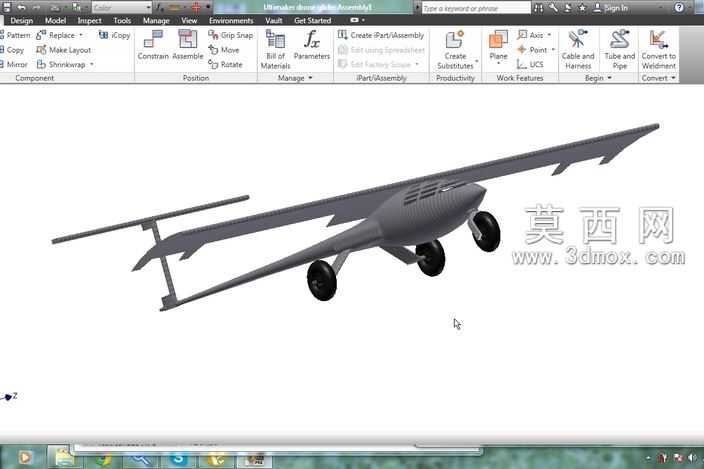Open the Tools ribbon tab
Screen dimensions: 704x469
tap(122, 21)
